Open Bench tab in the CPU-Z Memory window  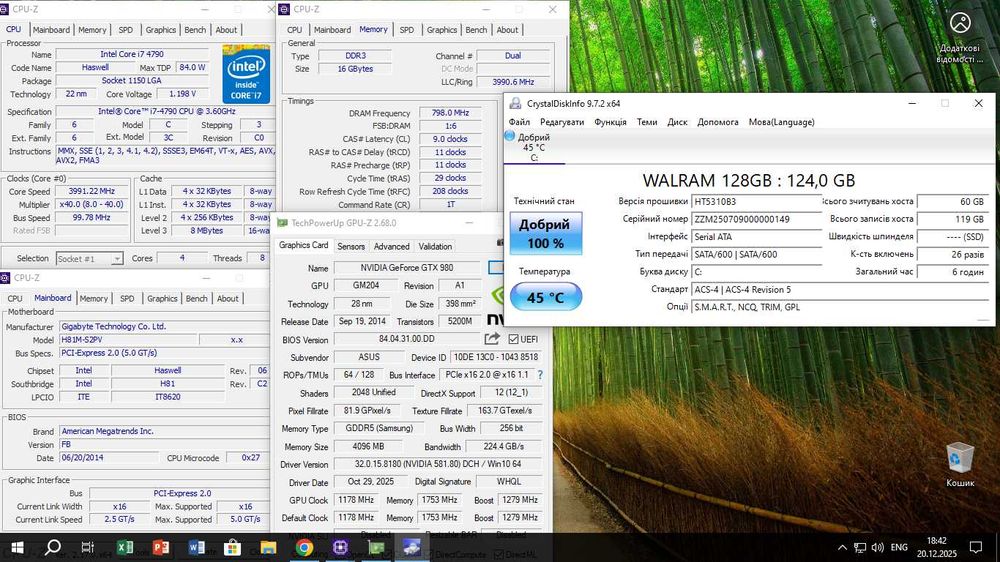coord(476,30)
